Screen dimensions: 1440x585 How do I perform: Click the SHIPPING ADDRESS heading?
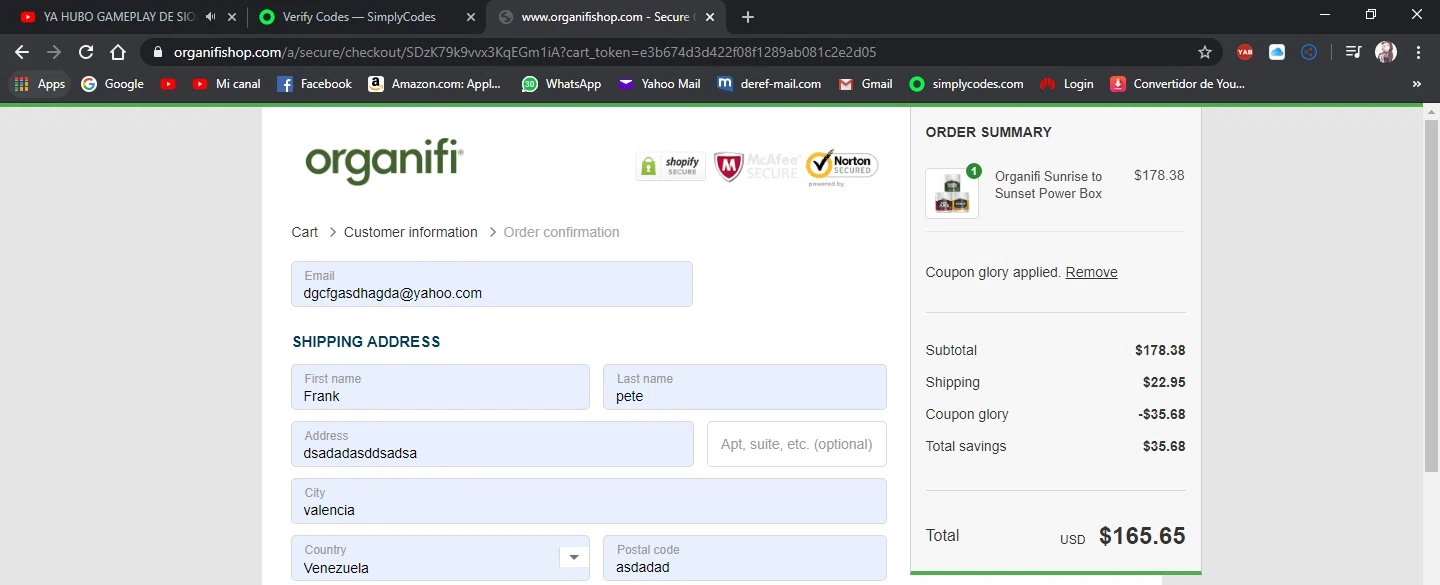(366, 342)
